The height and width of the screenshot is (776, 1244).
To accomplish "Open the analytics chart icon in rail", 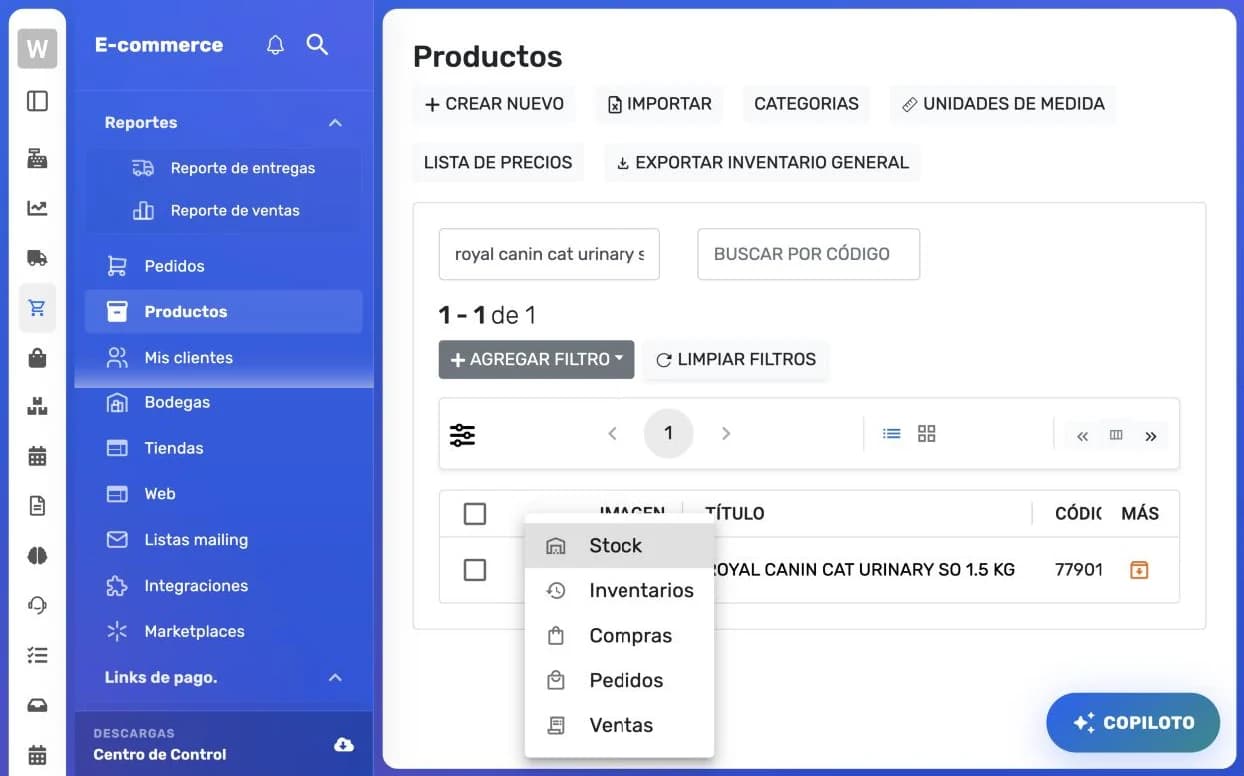I will pyautogui.click(x=37, y=208).
